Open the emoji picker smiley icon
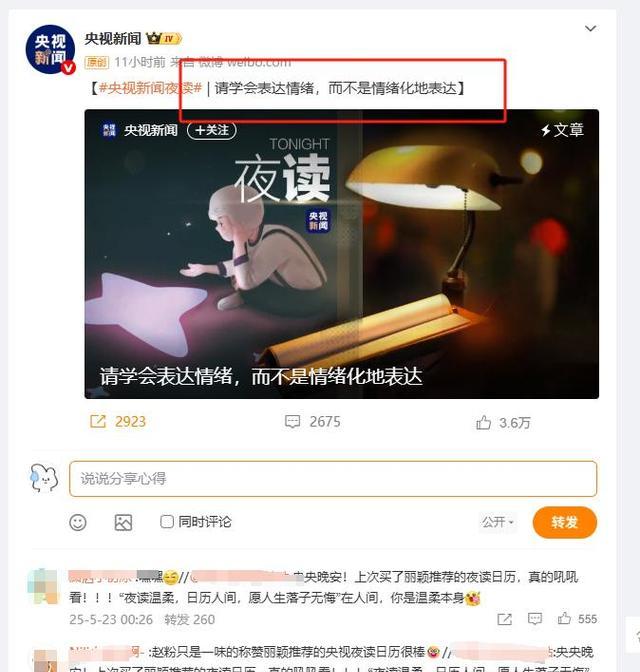 point(78,522)
